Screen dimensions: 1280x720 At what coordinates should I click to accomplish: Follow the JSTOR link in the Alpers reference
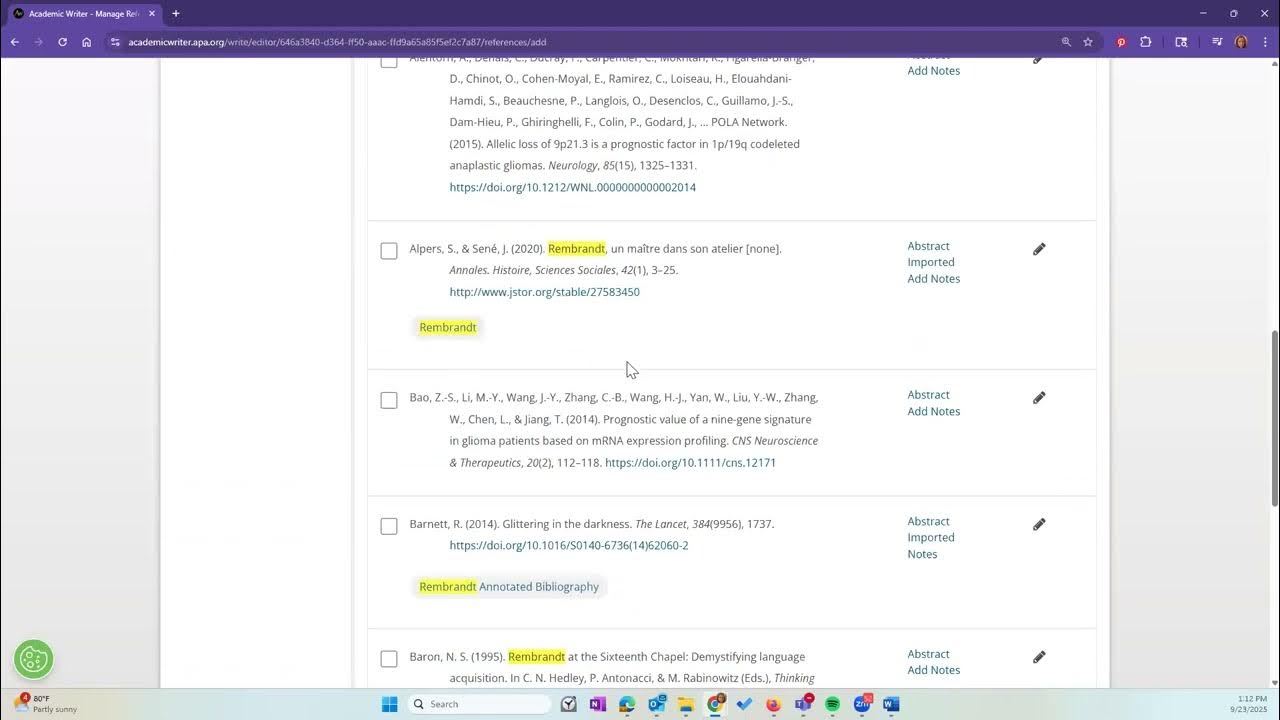(x=544, y=291)
